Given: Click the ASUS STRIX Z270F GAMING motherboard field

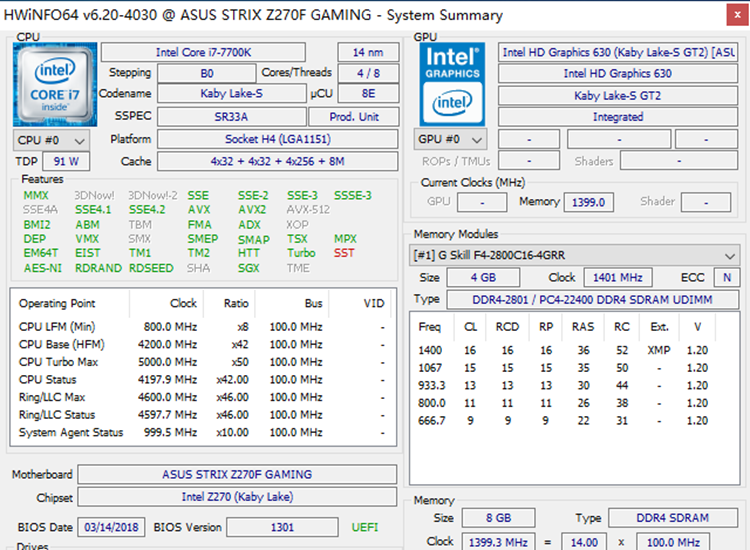Looking at the screenshot, I should [237, 474].
